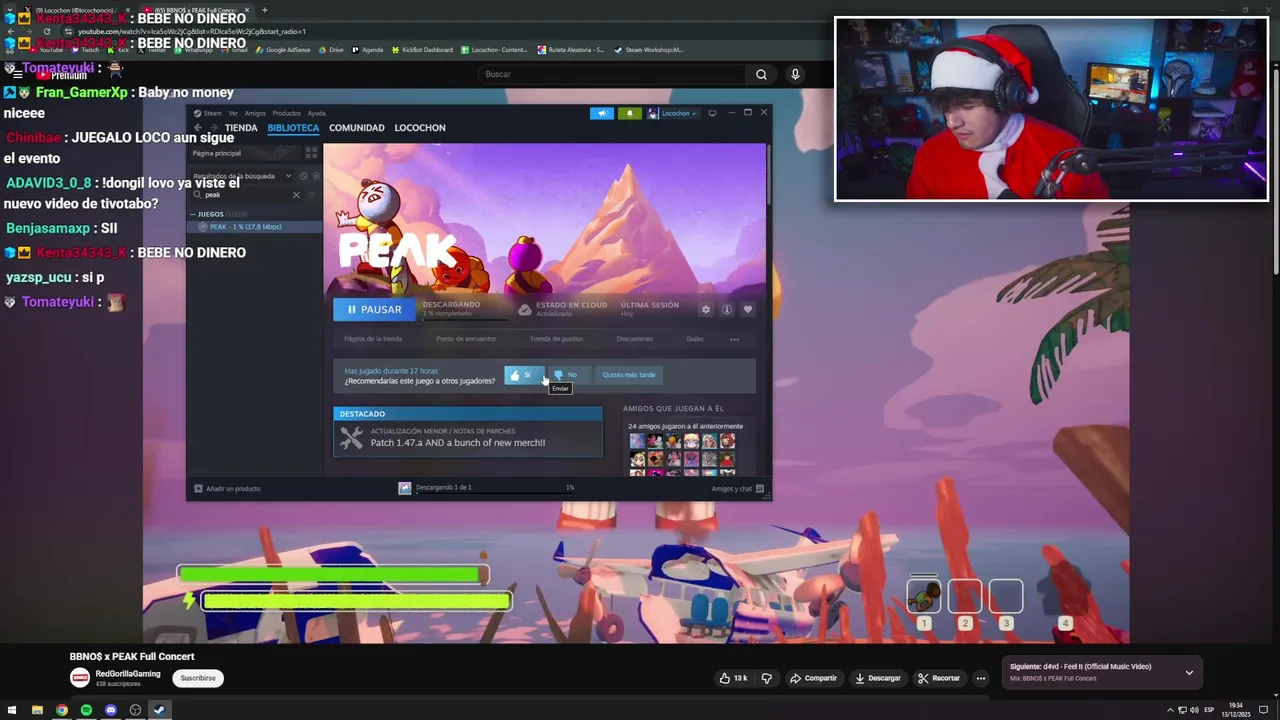This screenshot has width=1280, height=720.
Task: Click Descargar under the YouTube video
Action: [x=877, y=678]
